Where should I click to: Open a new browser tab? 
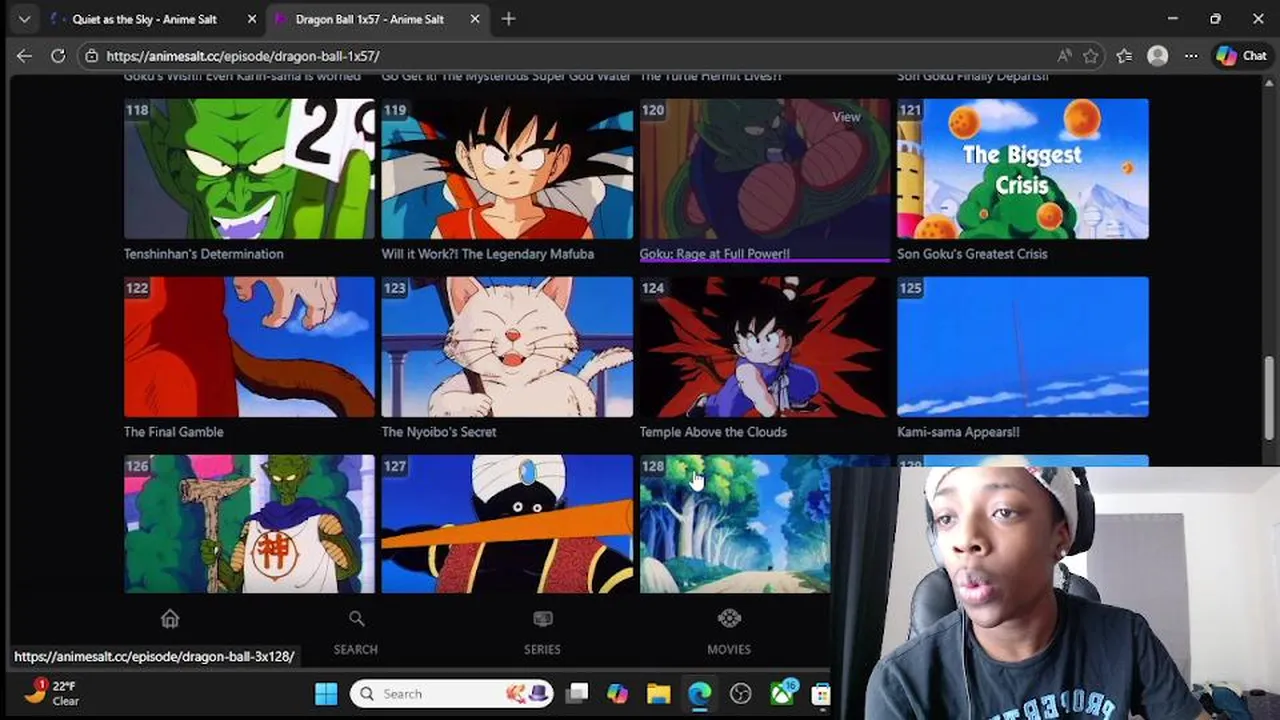pyautogui.click(x=508, y=19)
